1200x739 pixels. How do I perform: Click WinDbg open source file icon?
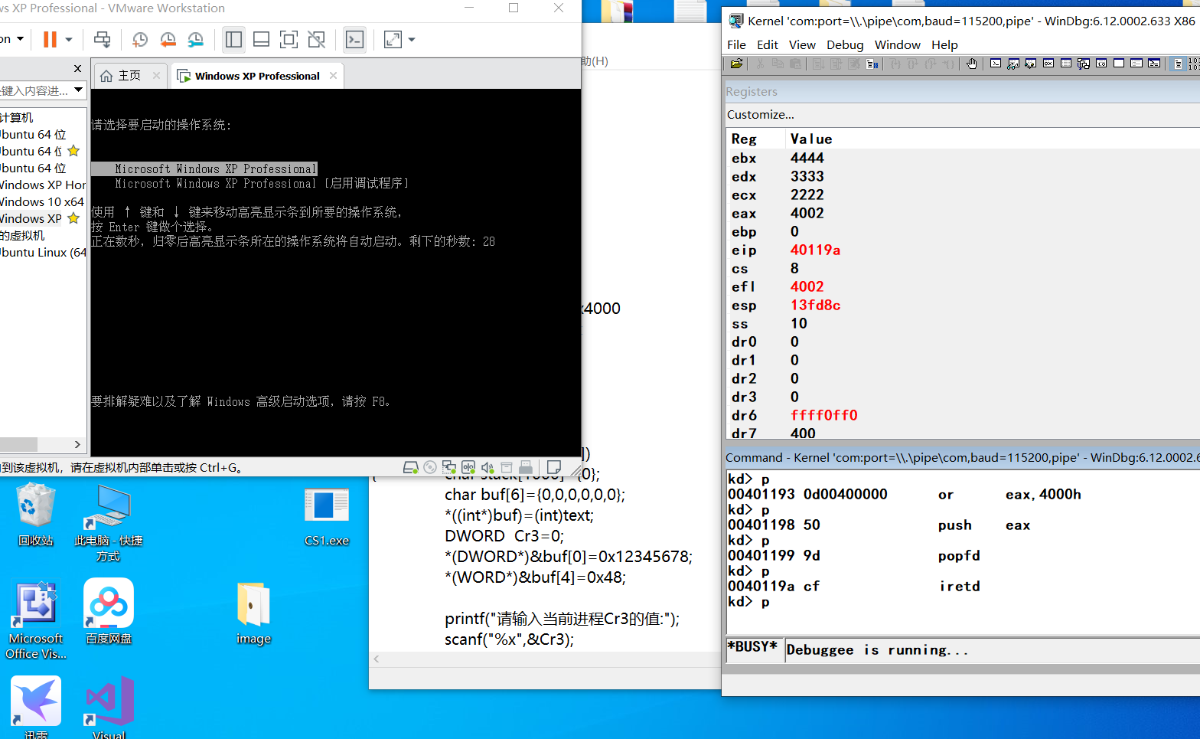[x=737, y=64]
